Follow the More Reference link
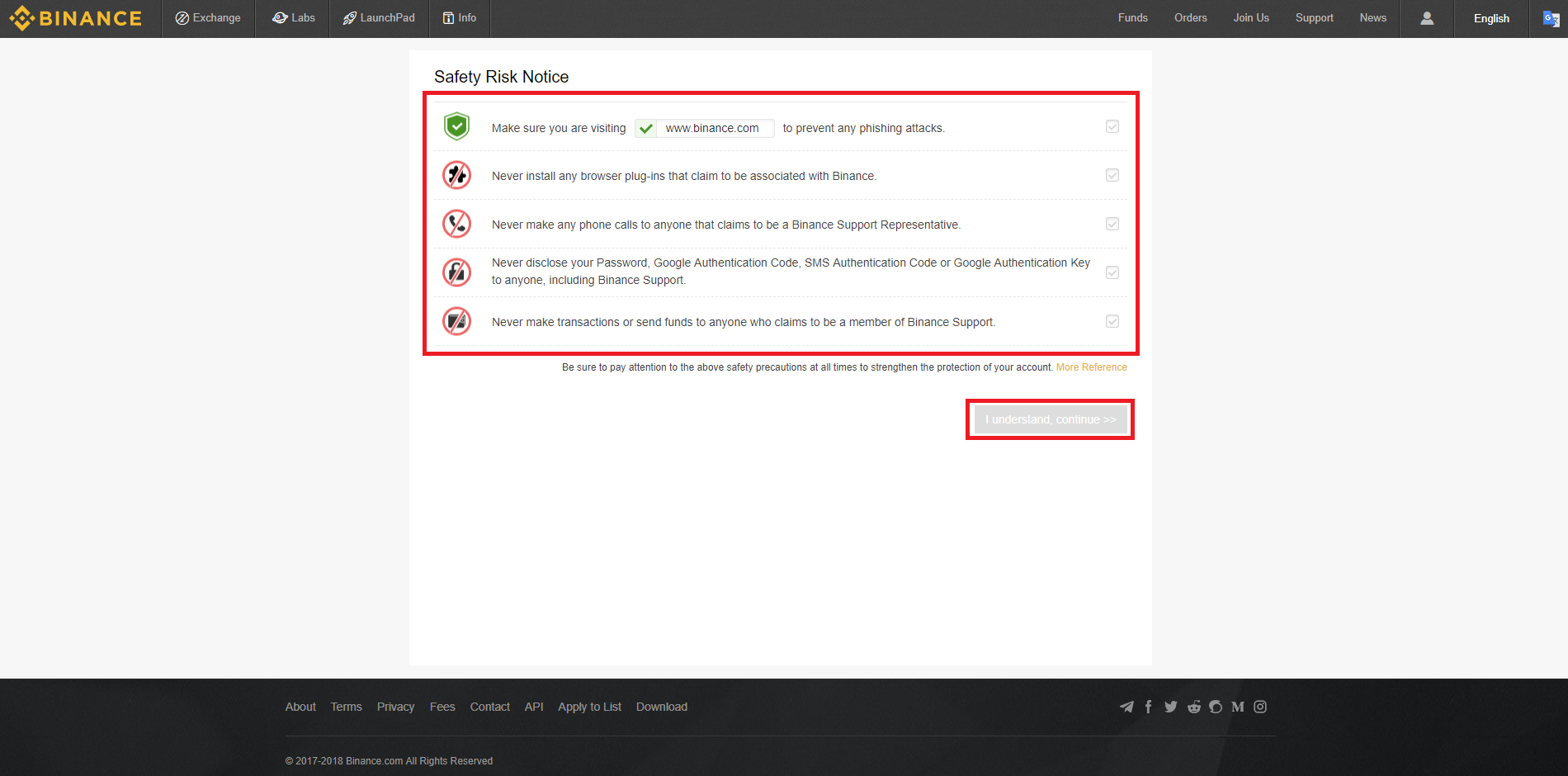Screen dimensions: 1568x776 (1091, 367)
